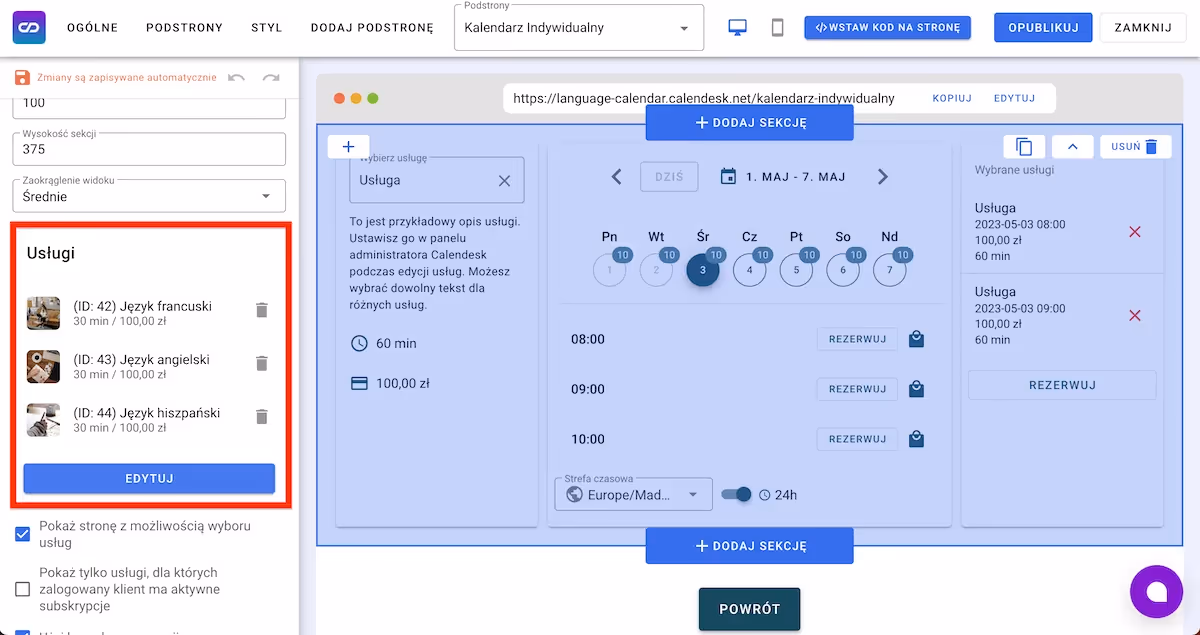Switch to desktop preview icon
1200x635 pixels.
737,28
